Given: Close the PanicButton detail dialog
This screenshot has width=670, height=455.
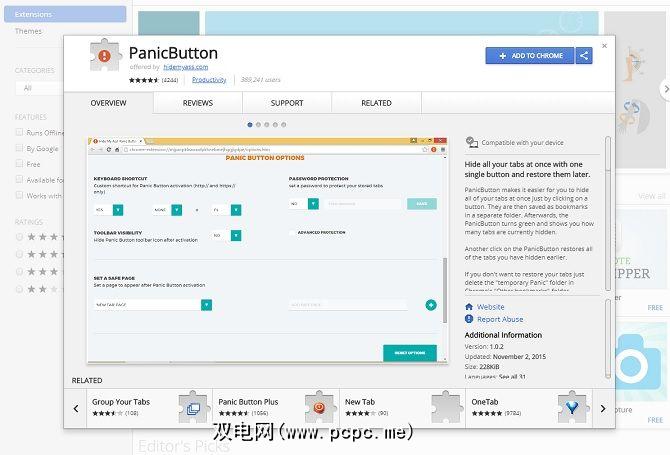Looking at the screenshot, I should click(604, 46).
